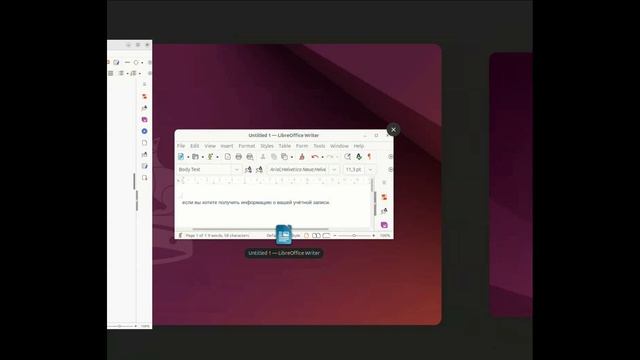Viewport: 640px width, 360px height.
Task: Click the zoom out minus button
Action: pos(335,236)
